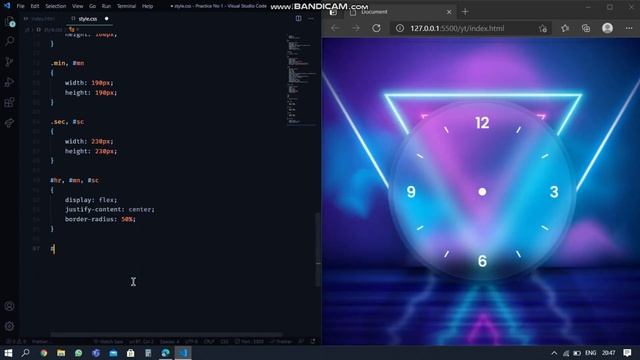Open WhatsApp from taskbar
This screenshot has width=640, height=360.
click(78, 353)
